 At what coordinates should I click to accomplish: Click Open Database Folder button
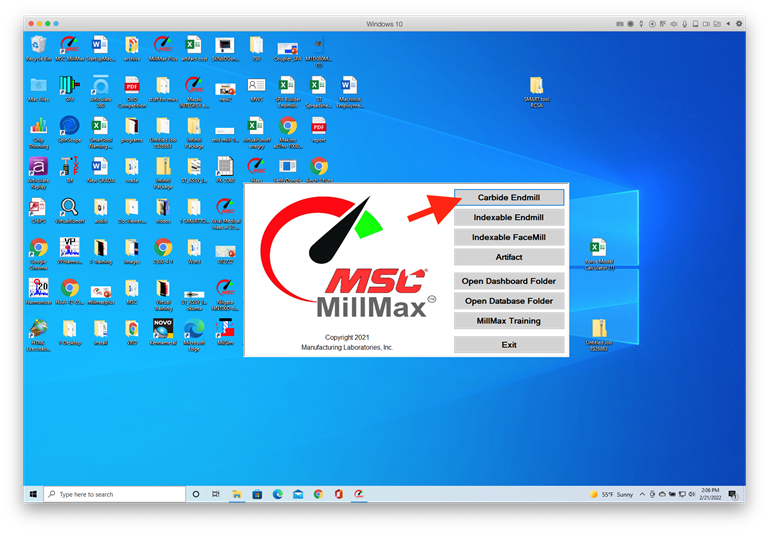pyautogui.click(x=509, y=301)
